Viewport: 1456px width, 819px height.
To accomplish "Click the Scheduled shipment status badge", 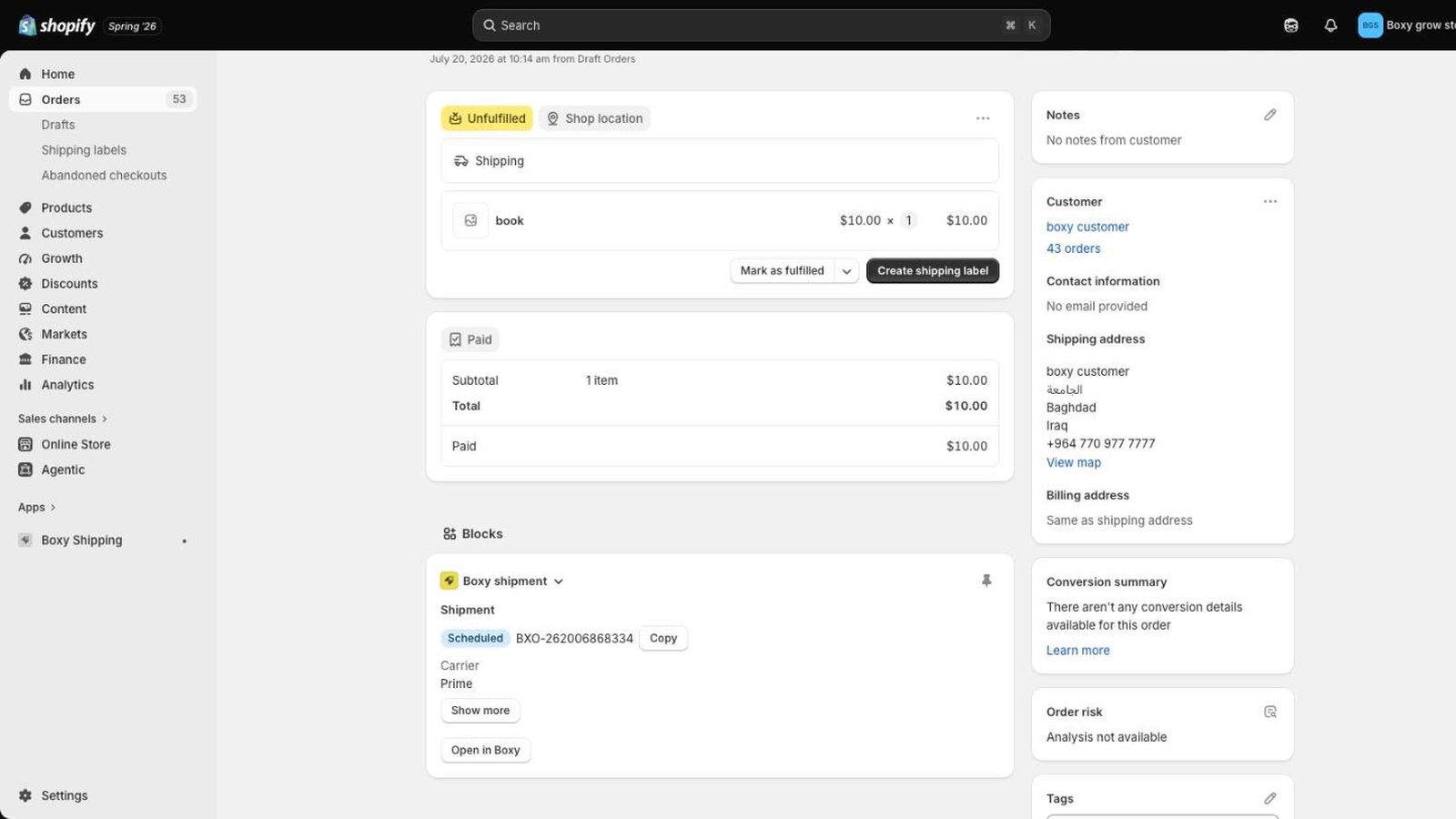I will [475, 638].
